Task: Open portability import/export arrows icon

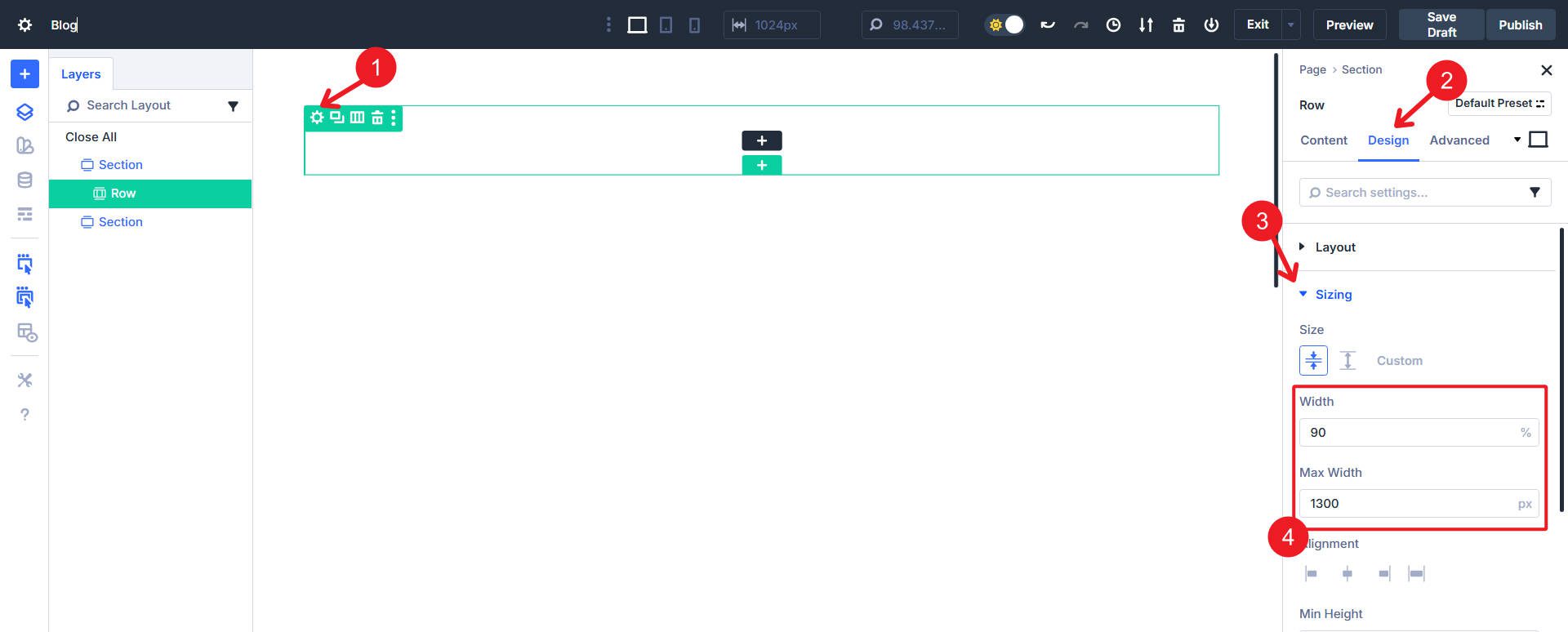Action: click(1146, 24)
